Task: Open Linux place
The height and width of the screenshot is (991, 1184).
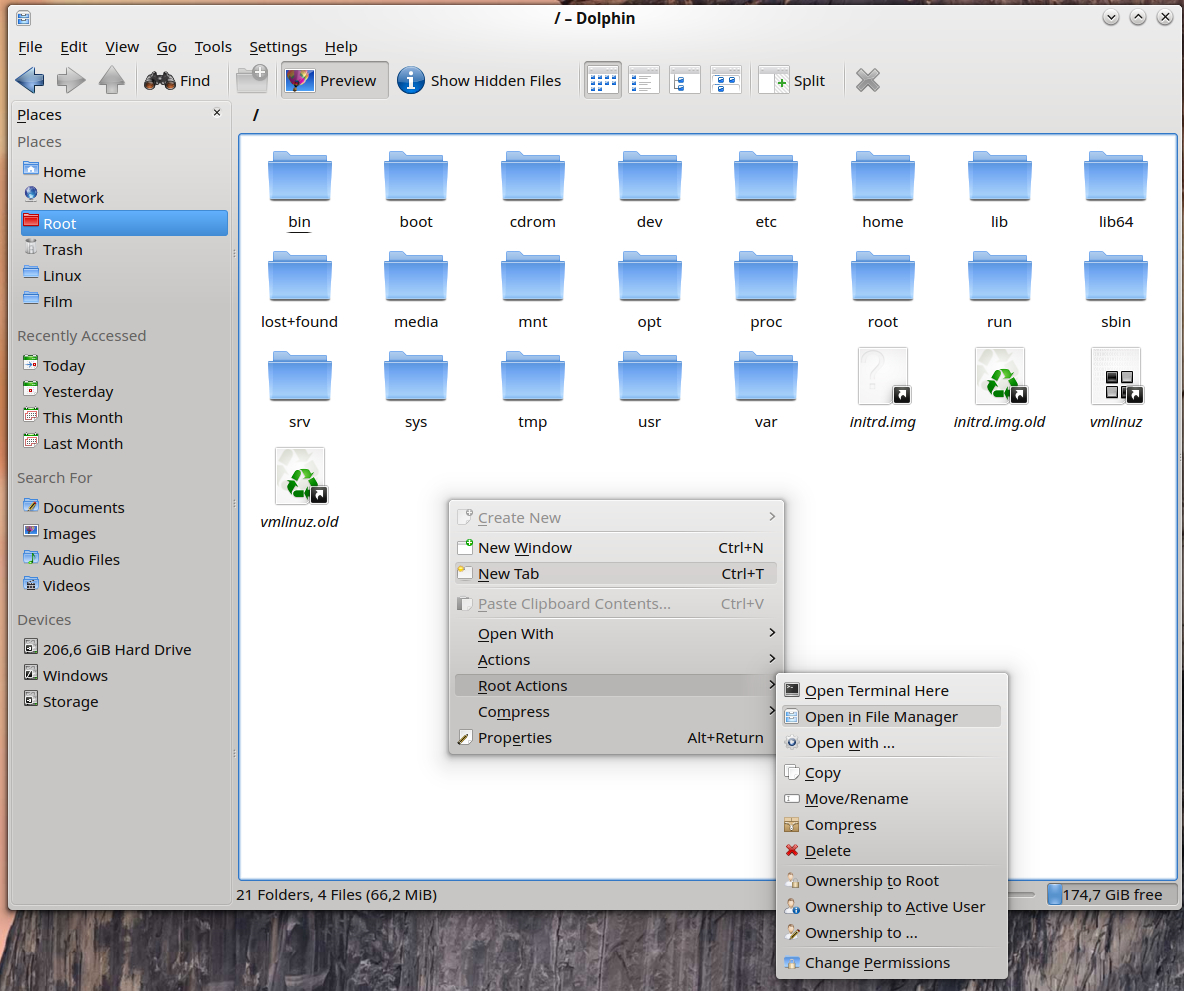Action: 125,276
